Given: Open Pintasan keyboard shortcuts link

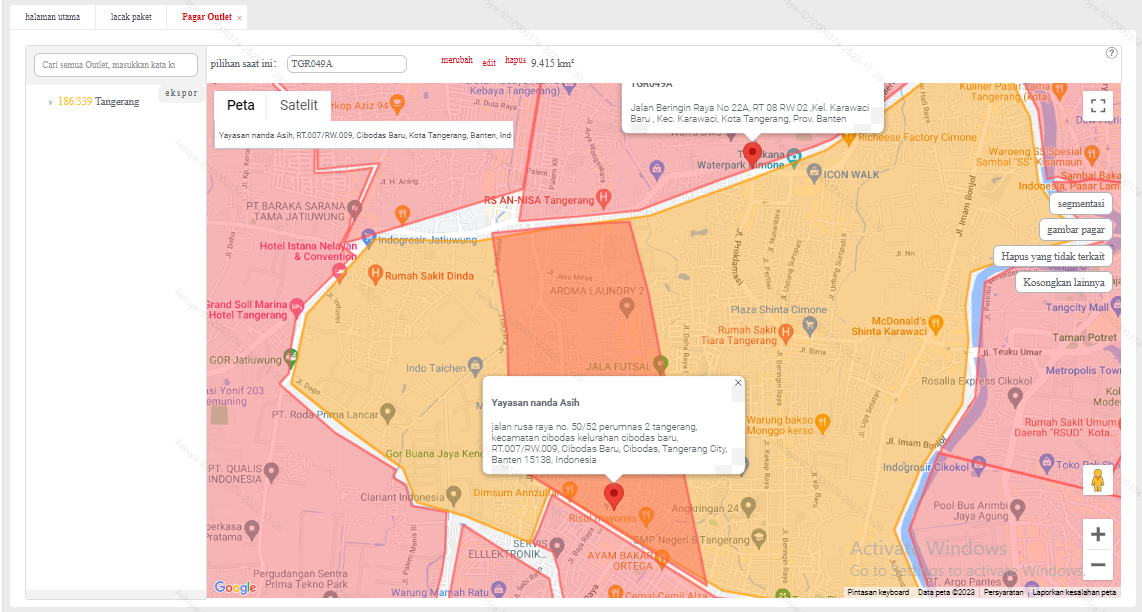Looking at the screenshot, I should point(878,592).
